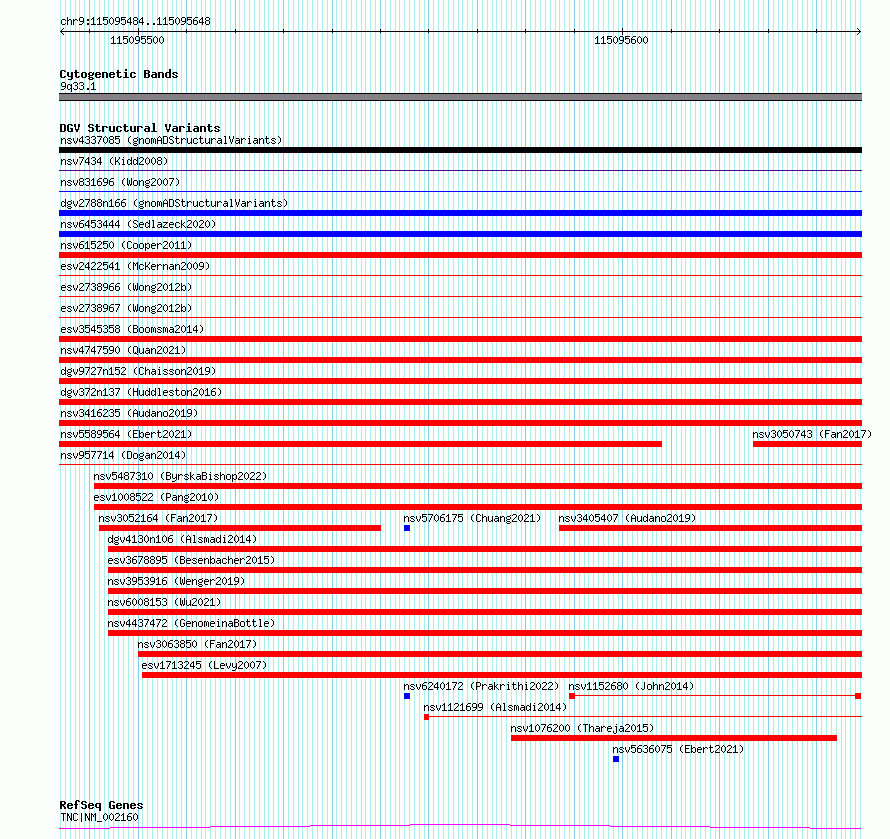
Task: Select nsv6240172 (Prakrithi2022) label
Action: 481,686
